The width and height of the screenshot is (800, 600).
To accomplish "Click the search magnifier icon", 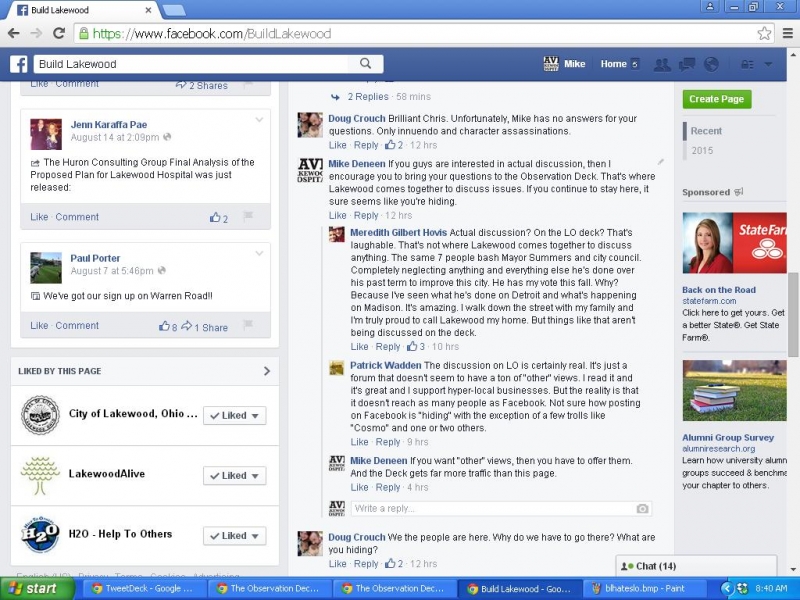I will [366, 64].
